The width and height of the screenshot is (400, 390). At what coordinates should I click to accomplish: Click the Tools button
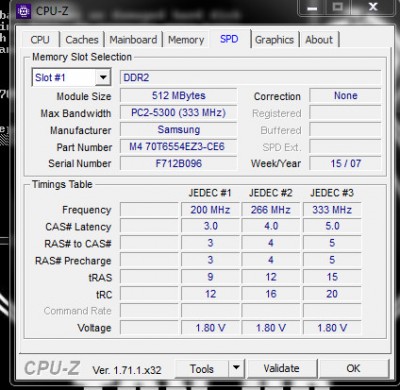(202, 368)
